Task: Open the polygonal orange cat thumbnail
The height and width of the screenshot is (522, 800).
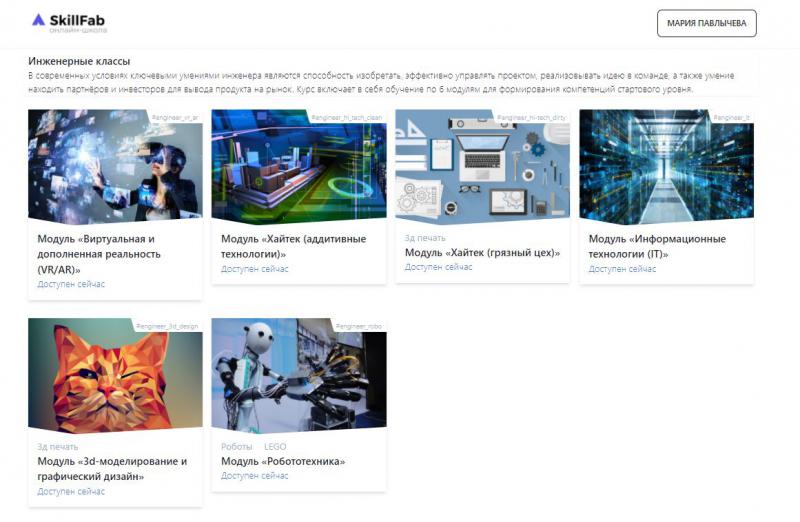Action: click(115, 376)
